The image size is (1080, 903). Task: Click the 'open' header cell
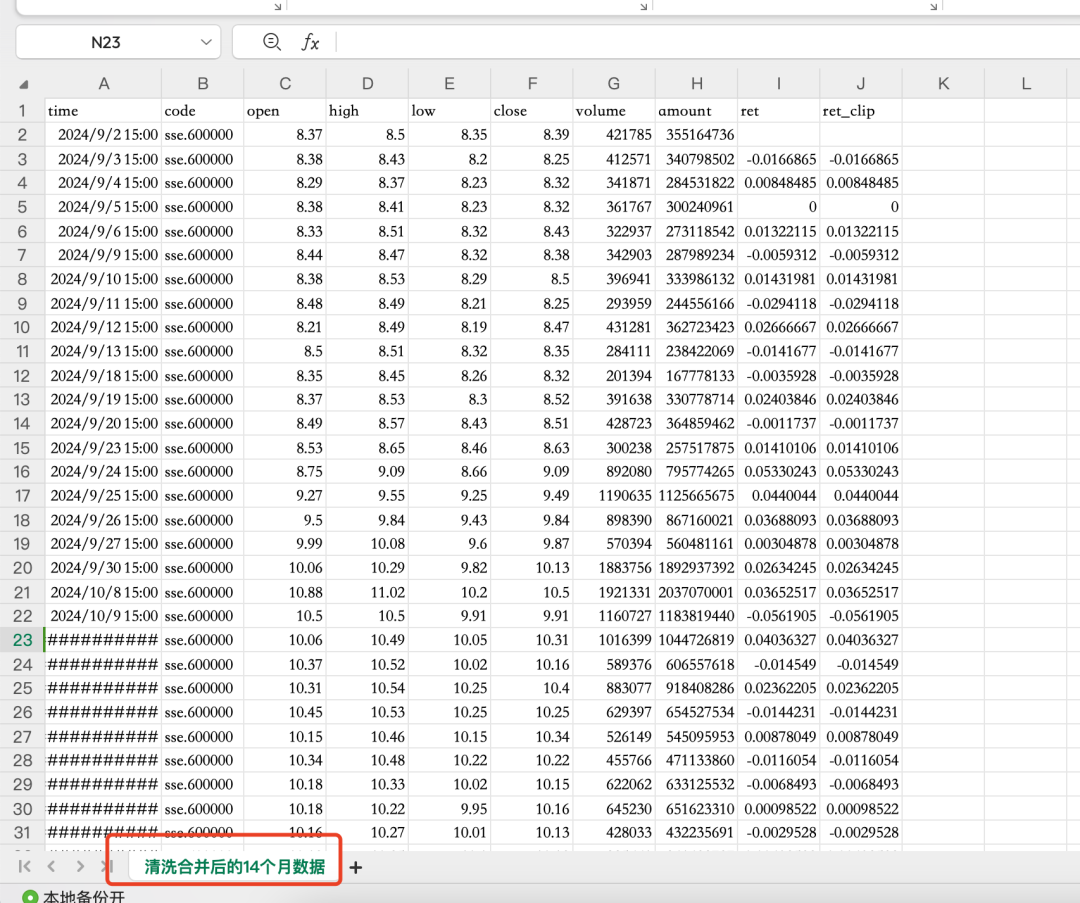[284, 111]
